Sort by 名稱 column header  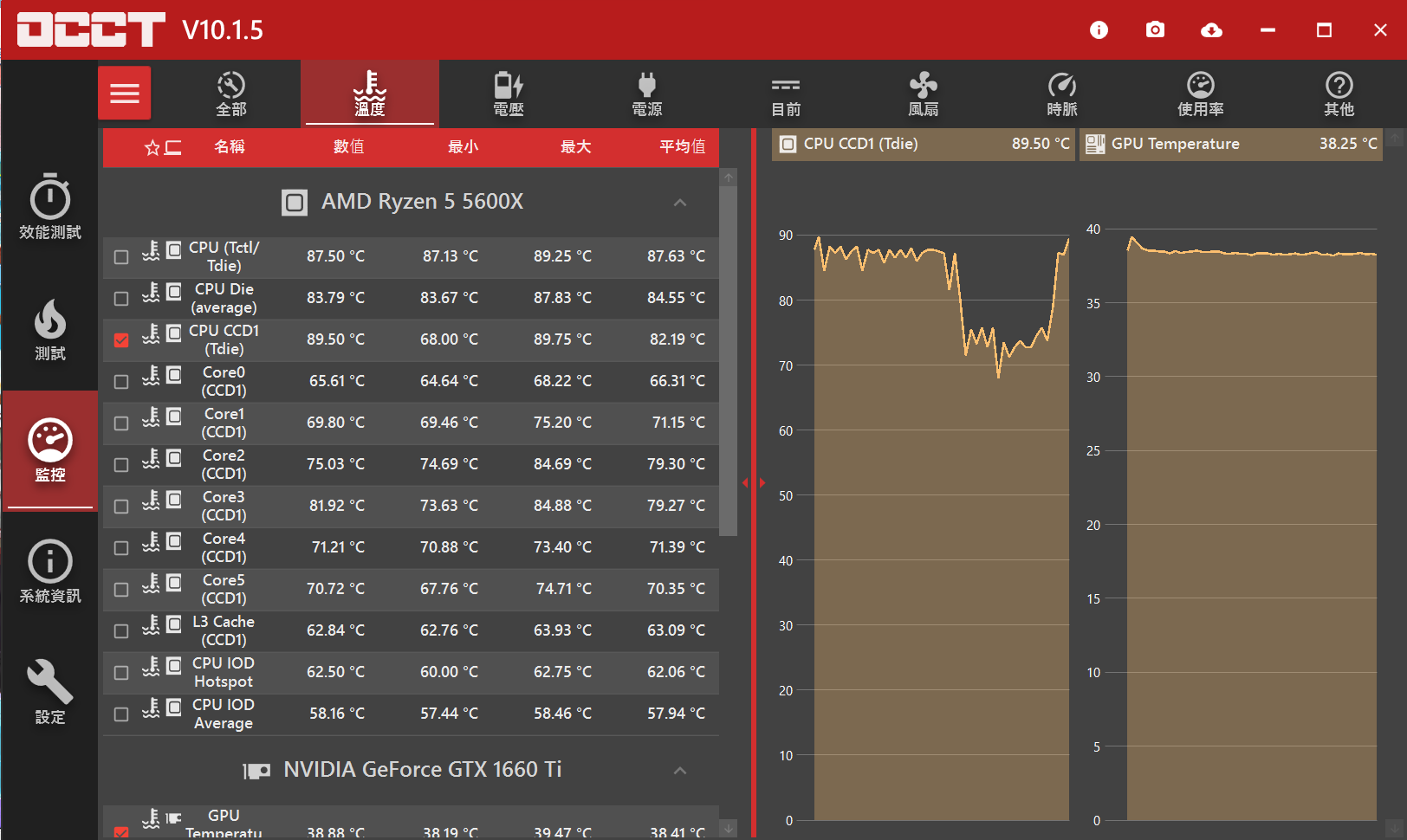tap(230, 147)
